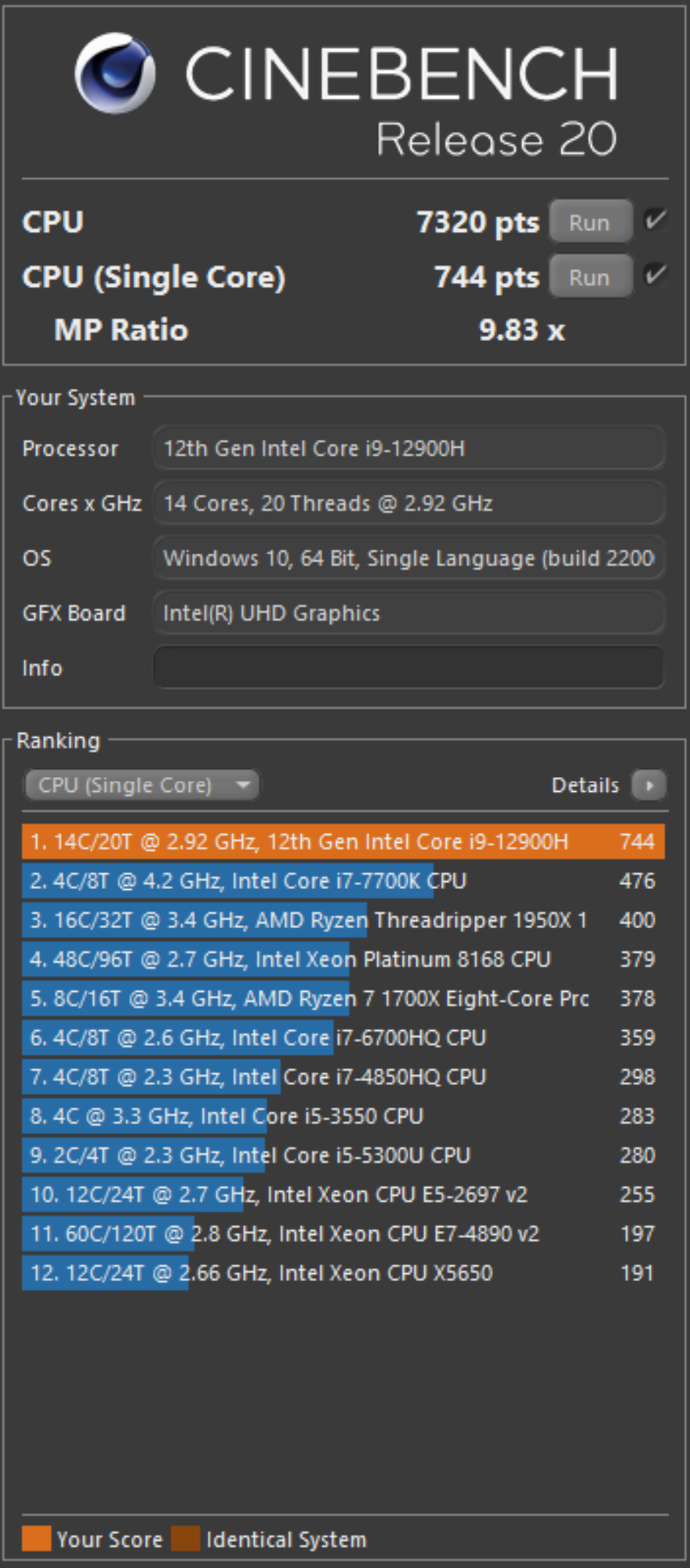690x1568 pixels.
Task: Click the 7320 pts CPU score
Action: 478,223
